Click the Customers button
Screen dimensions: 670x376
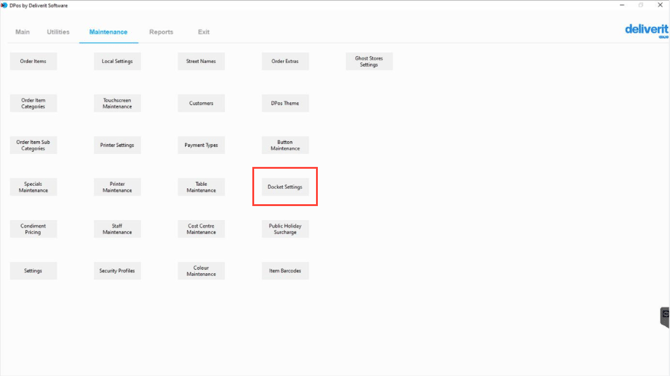pyautogui.click(x=201, y=103)
